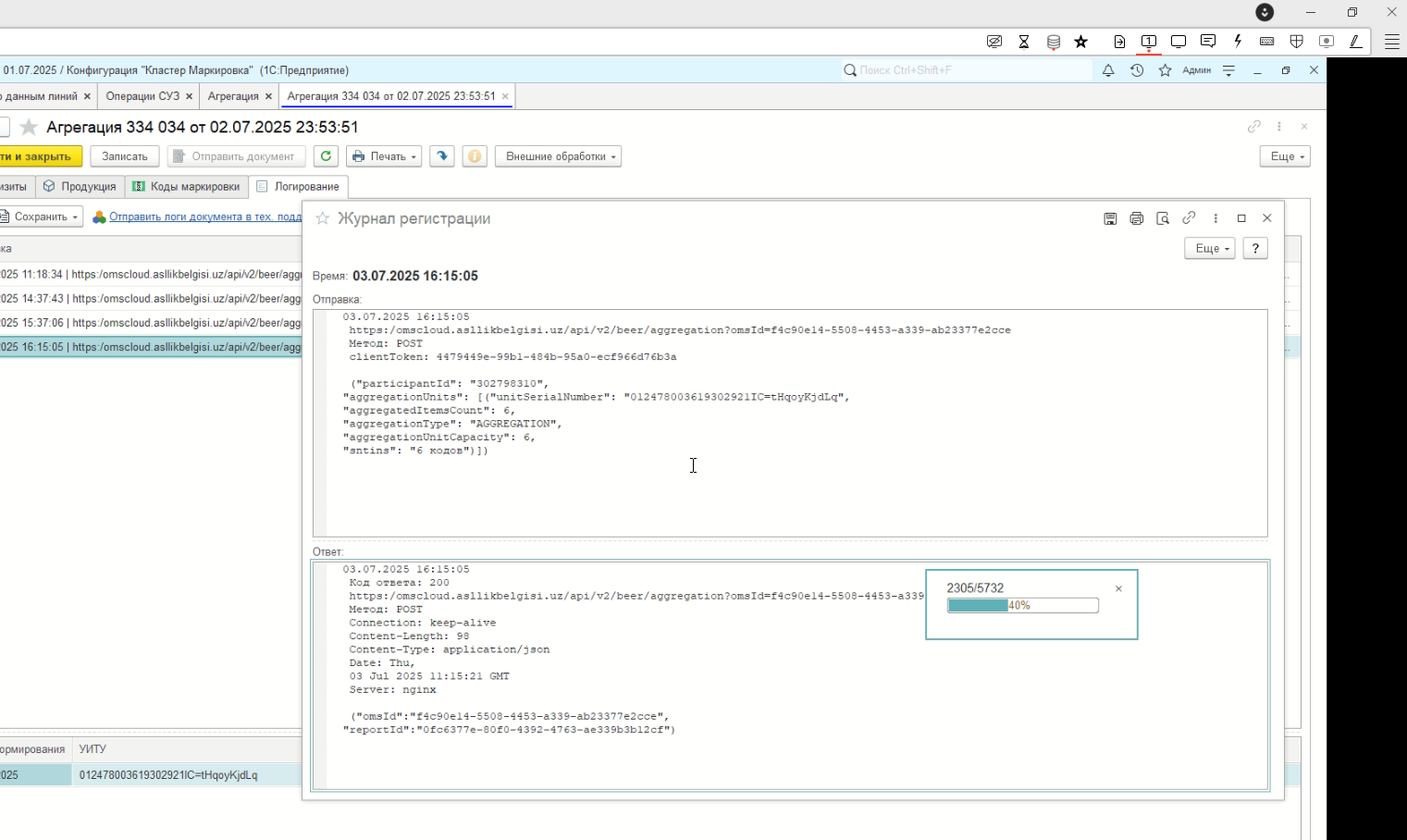Click Отправить логи документа в тех. поддержку link
The width and height of the screenshot is (1407, 840).
(x=205, y=216)
